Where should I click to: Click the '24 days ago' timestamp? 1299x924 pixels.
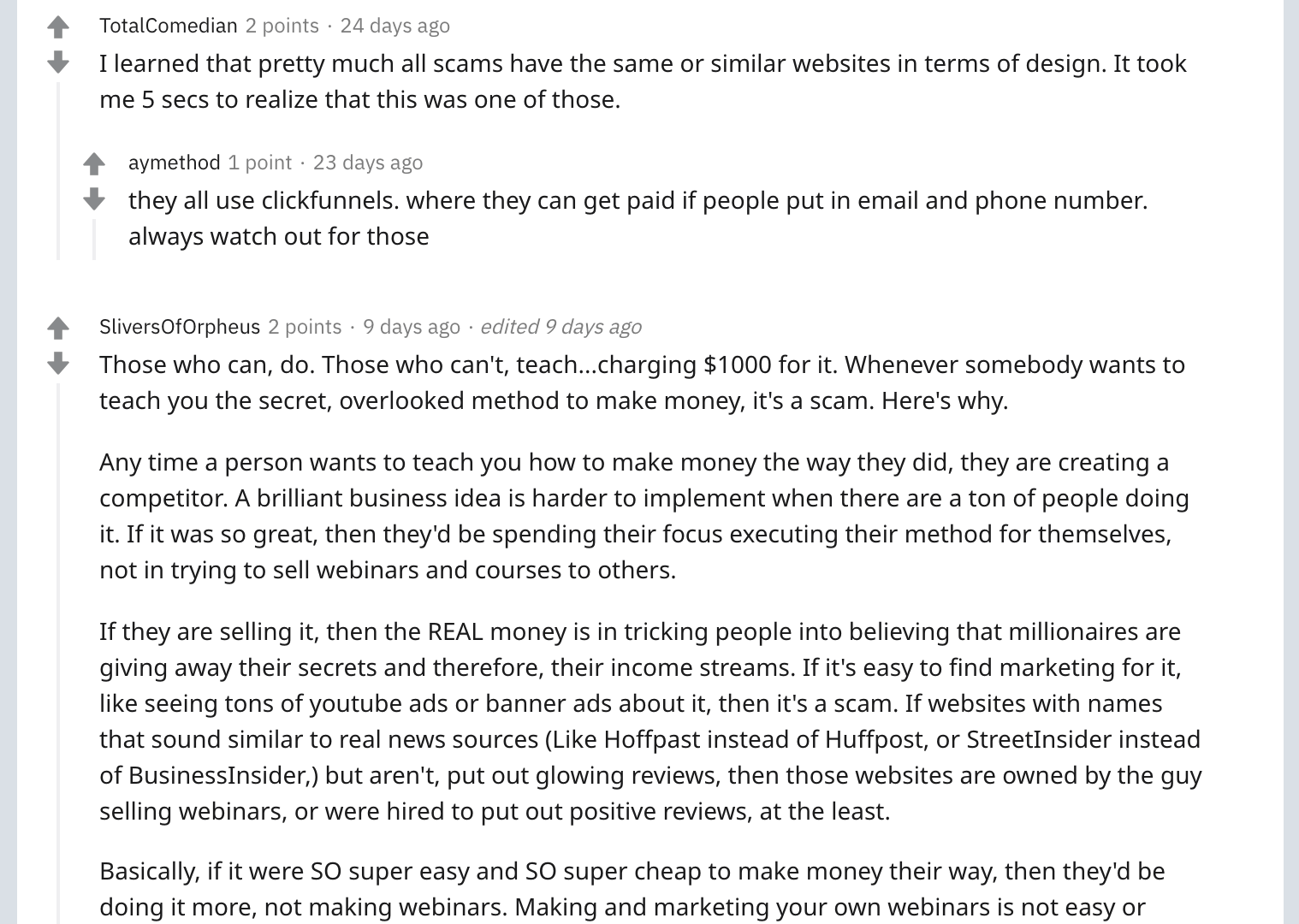click(x=395, y=26)
